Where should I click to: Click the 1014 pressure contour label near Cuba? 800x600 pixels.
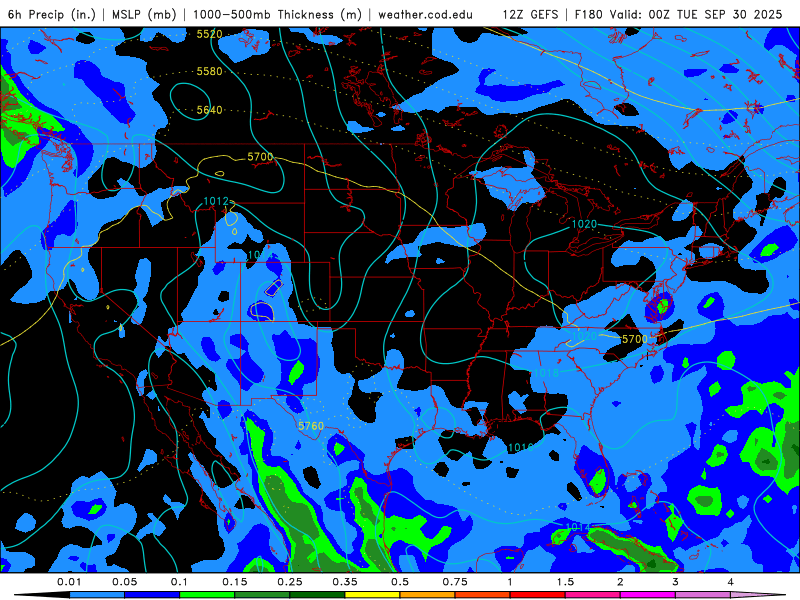[578, 527]
